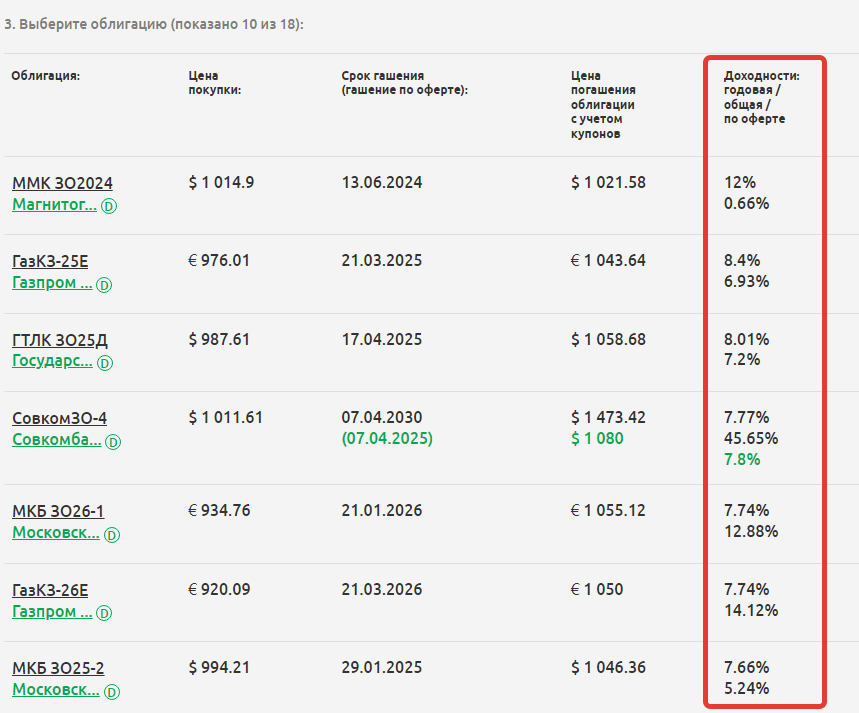Screen dimensions: 859x713
Task: Click the Цена покупки column header
Action: 215,83
